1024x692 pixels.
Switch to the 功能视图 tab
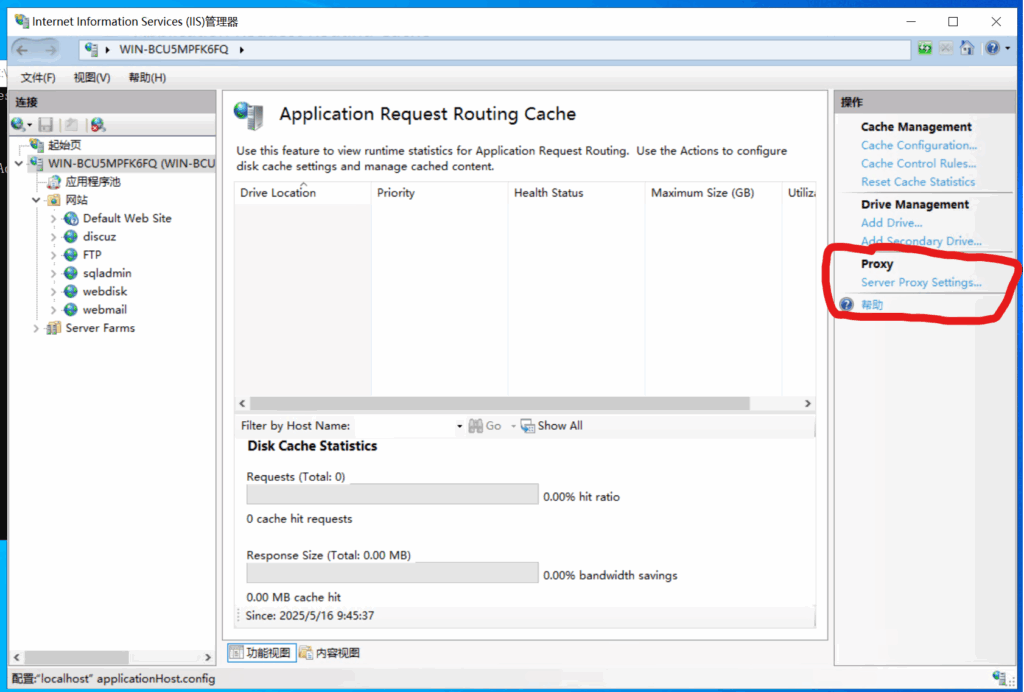[x=262, y=653]
